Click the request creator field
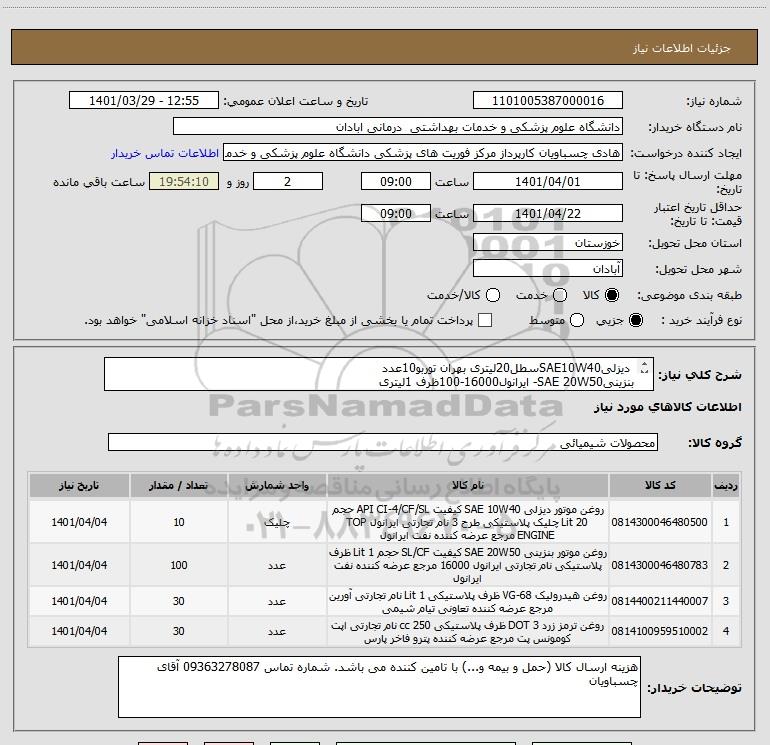 pos(423,153)
